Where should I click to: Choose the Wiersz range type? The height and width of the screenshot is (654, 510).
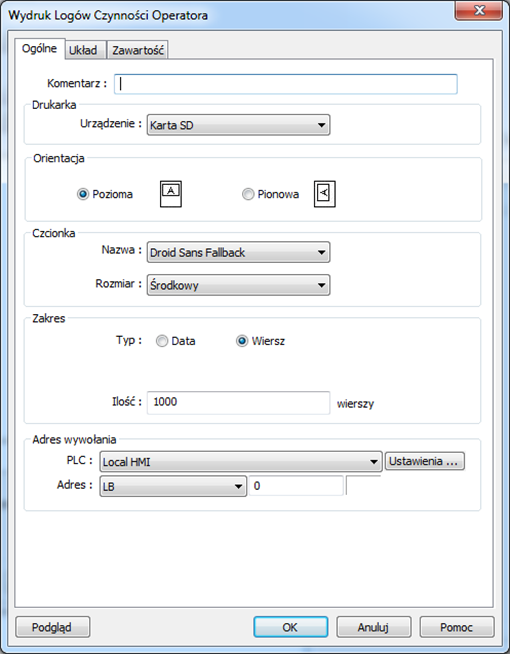point(242,341)
